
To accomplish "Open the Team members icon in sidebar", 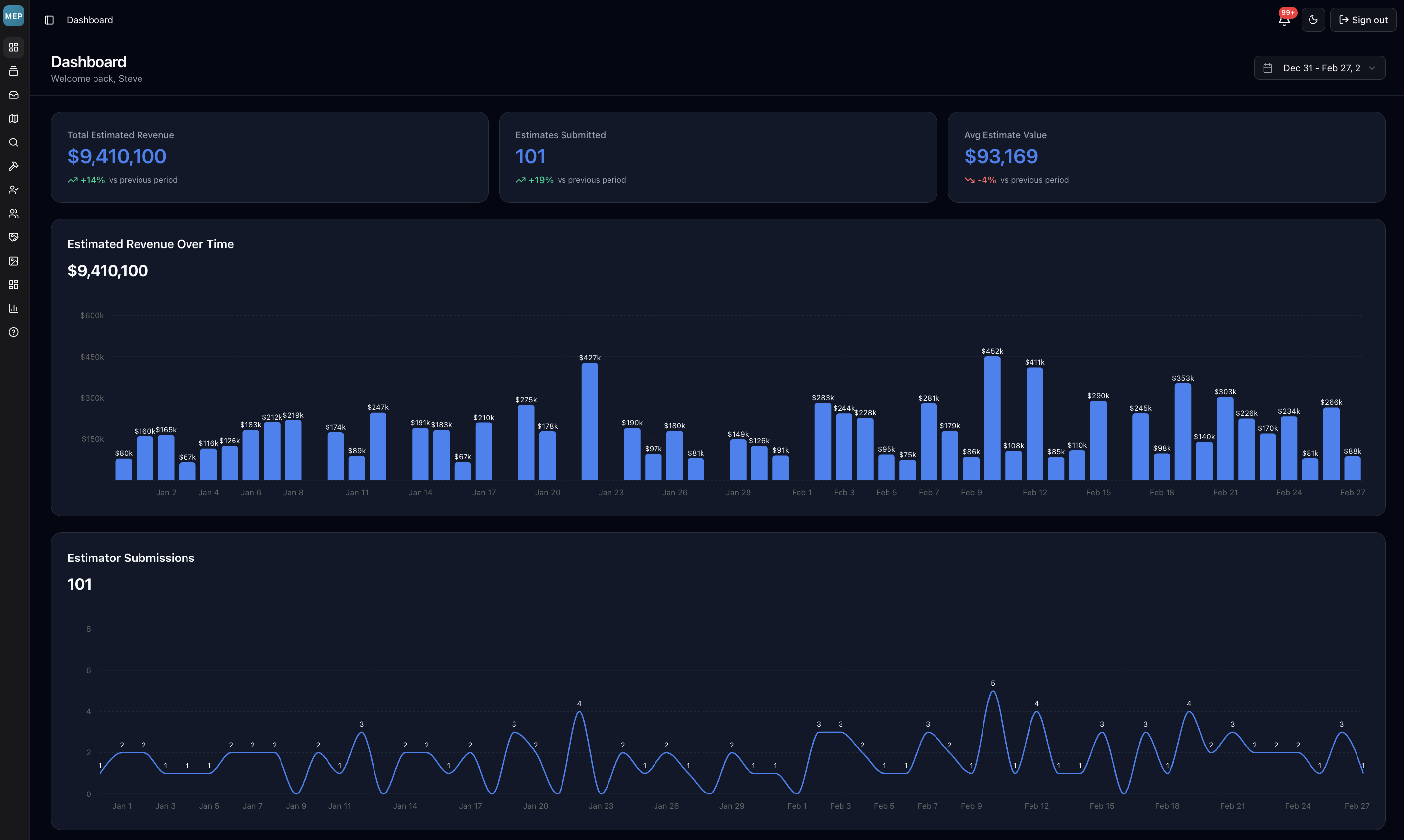I will point(13,213).
